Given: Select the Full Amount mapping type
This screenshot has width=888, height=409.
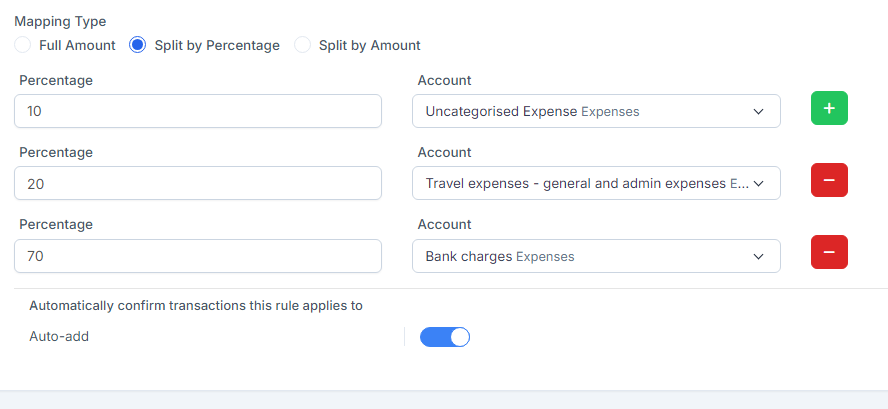Looking at the screenshot, I should pyautogui.click(x=23, y=45).
